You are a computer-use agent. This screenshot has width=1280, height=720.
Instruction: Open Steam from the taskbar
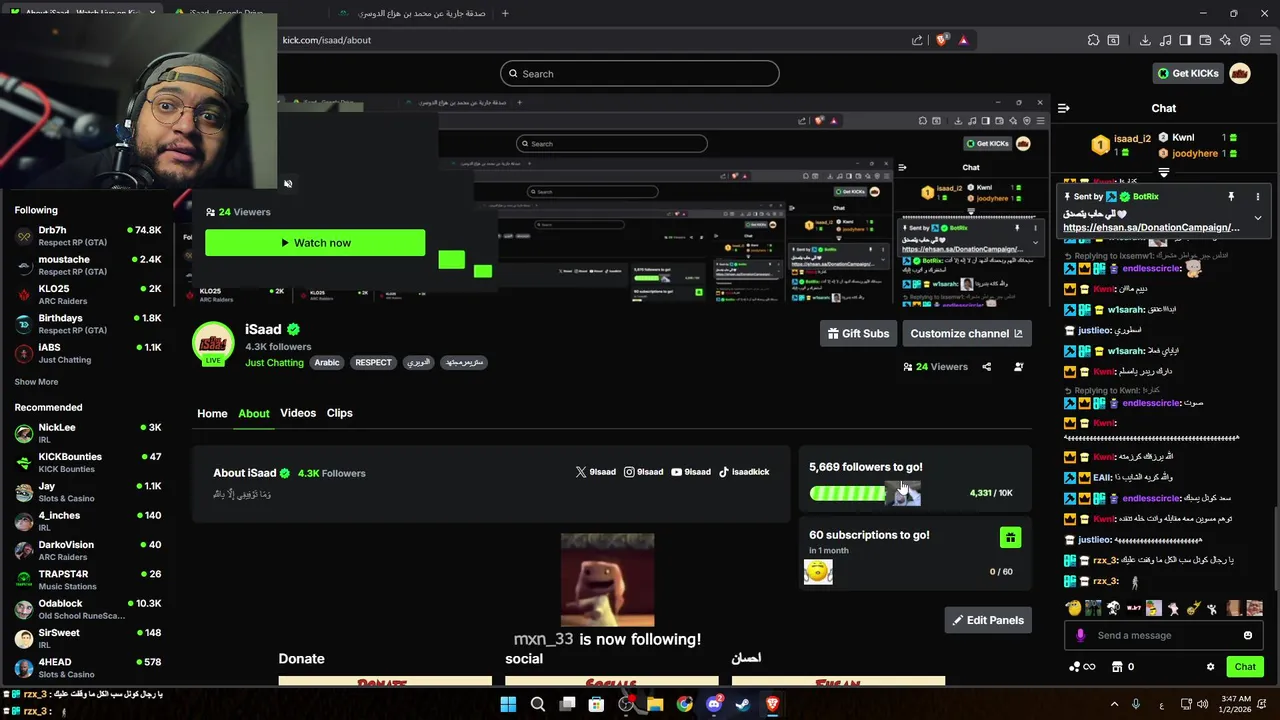click(743, 704)
